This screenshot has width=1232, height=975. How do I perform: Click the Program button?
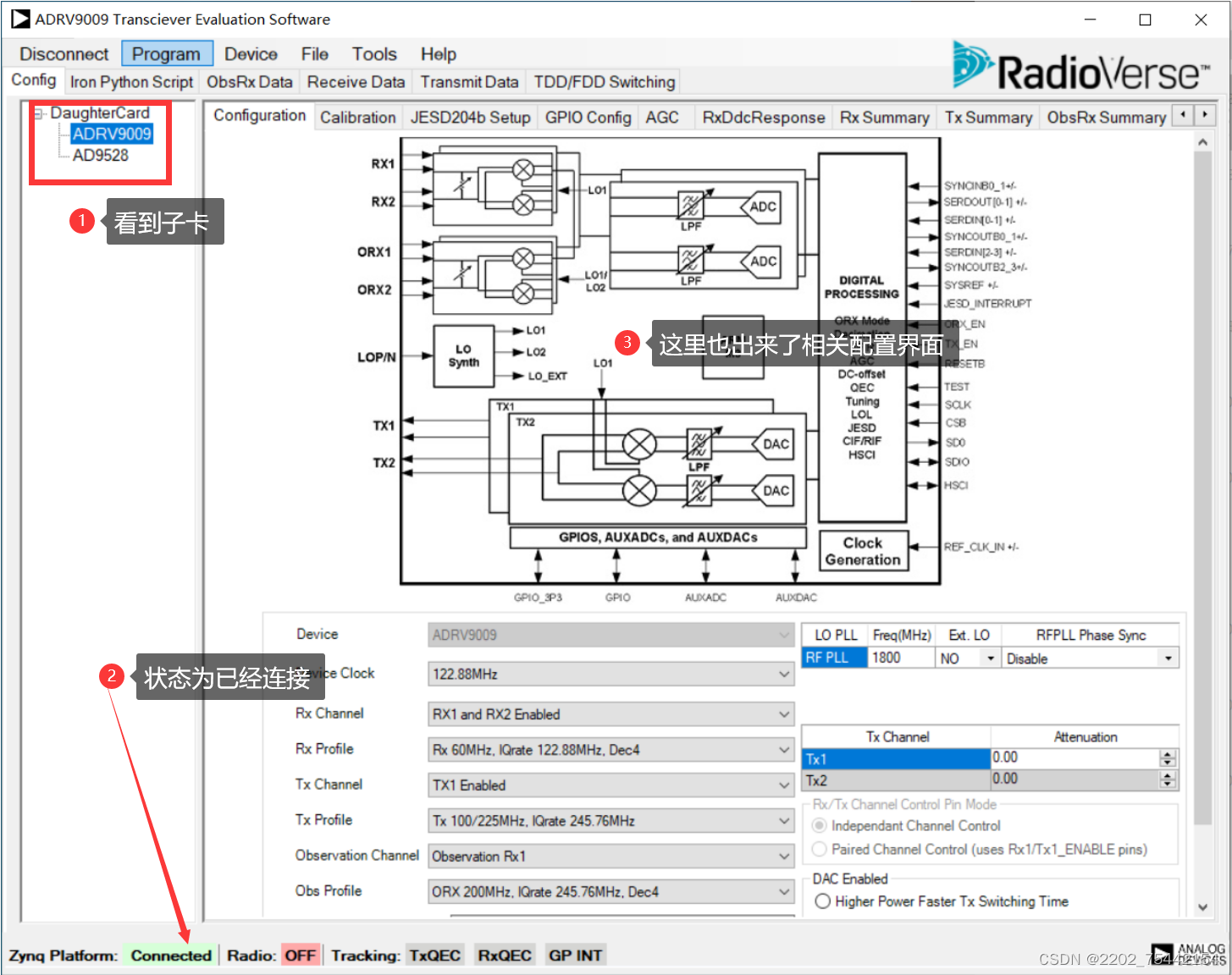[x=166, y=53]
